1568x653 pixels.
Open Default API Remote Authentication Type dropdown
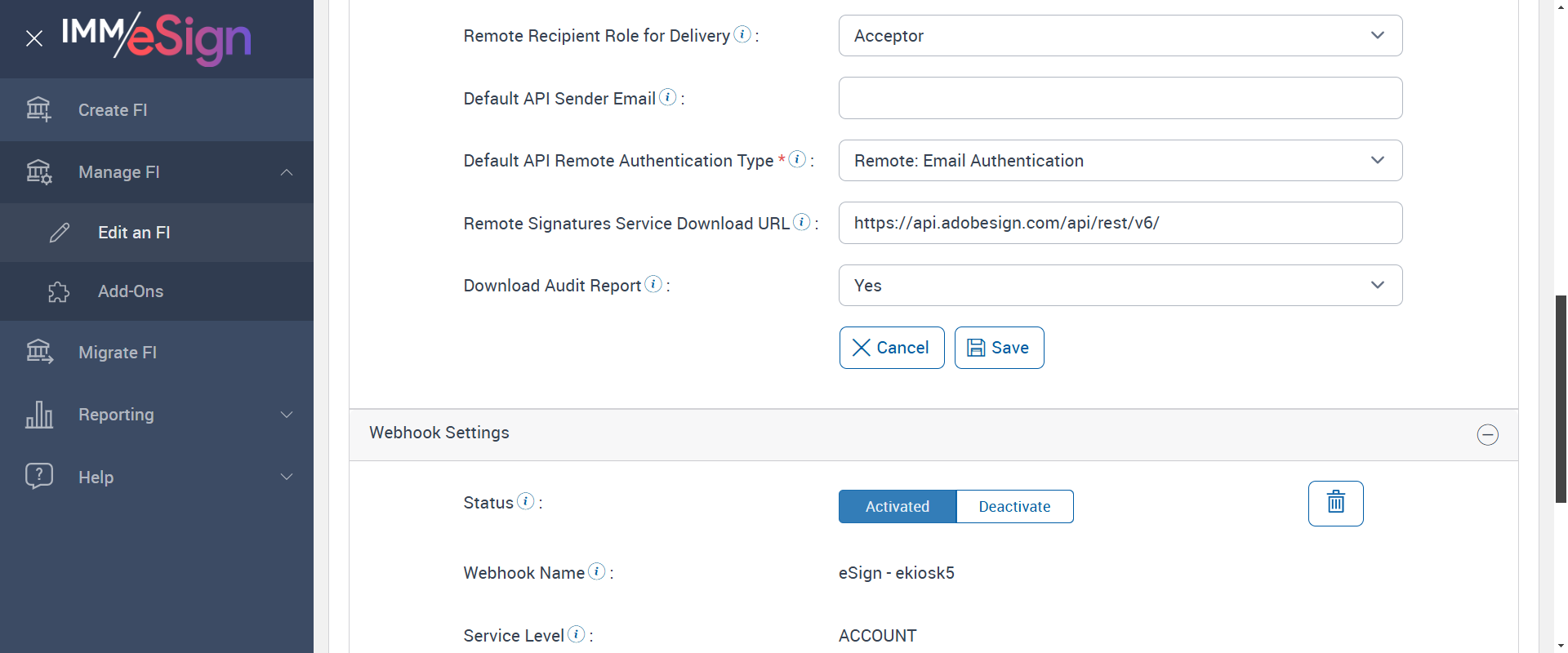point(1120,161)
